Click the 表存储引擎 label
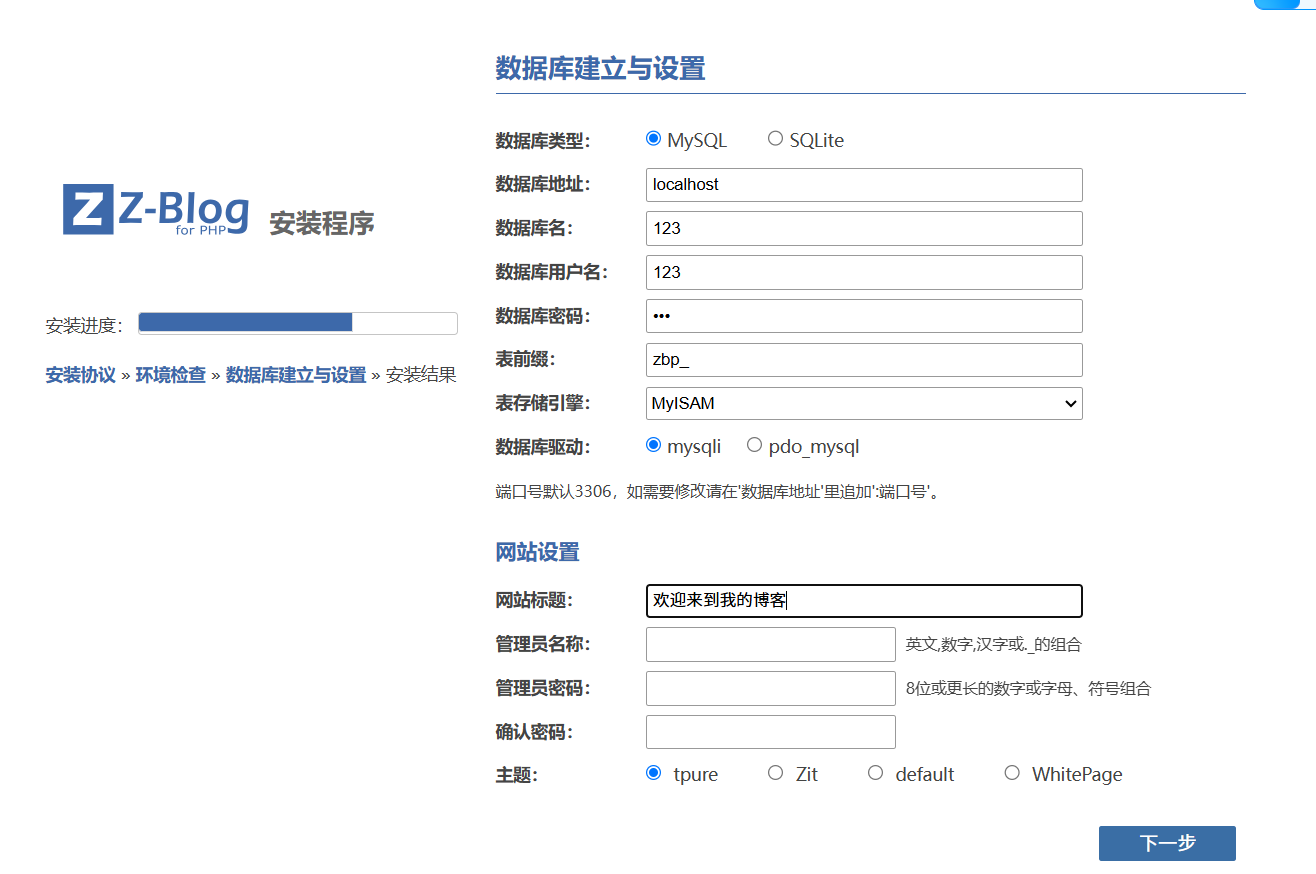The height and width of the screenshot is (874, 1316). tap(543, 403)
